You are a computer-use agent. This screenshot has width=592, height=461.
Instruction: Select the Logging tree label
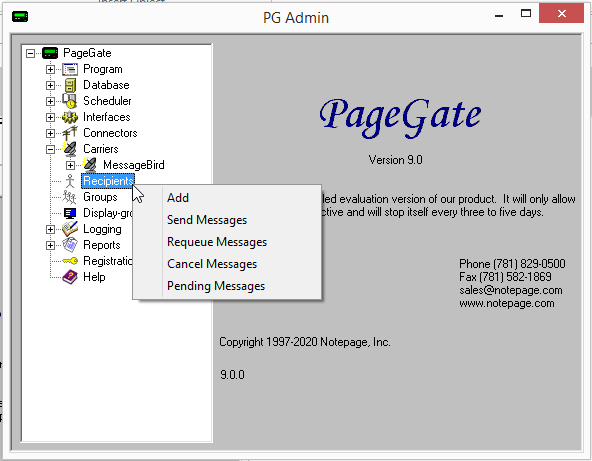(102, 229)
